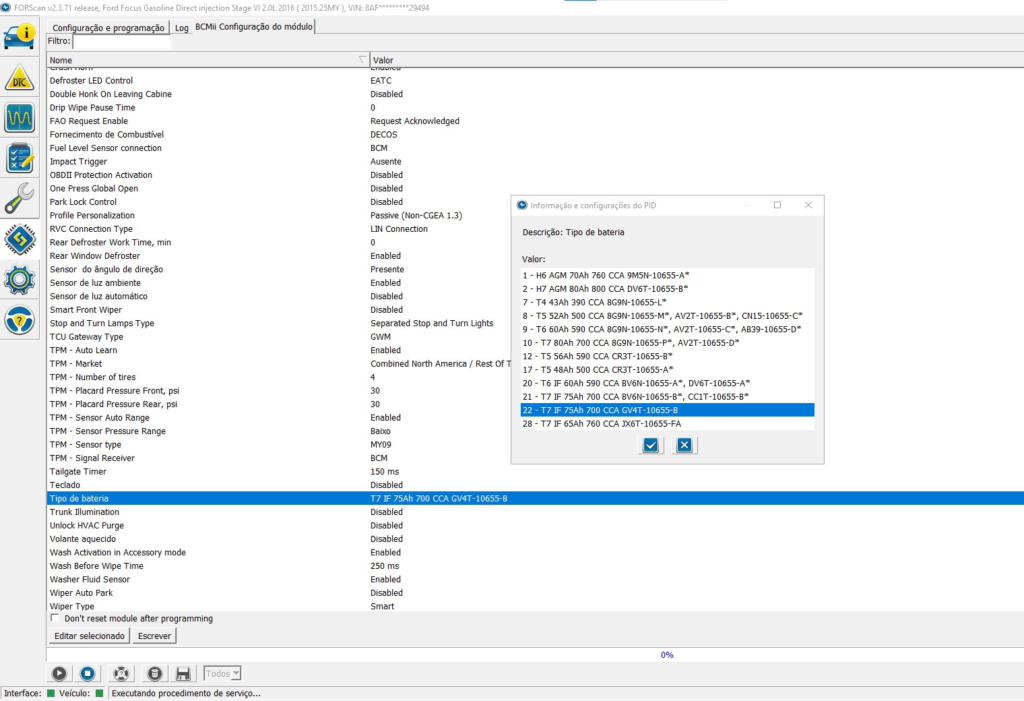
Task: Click the Veículo green status indicator
Action: 99,693
